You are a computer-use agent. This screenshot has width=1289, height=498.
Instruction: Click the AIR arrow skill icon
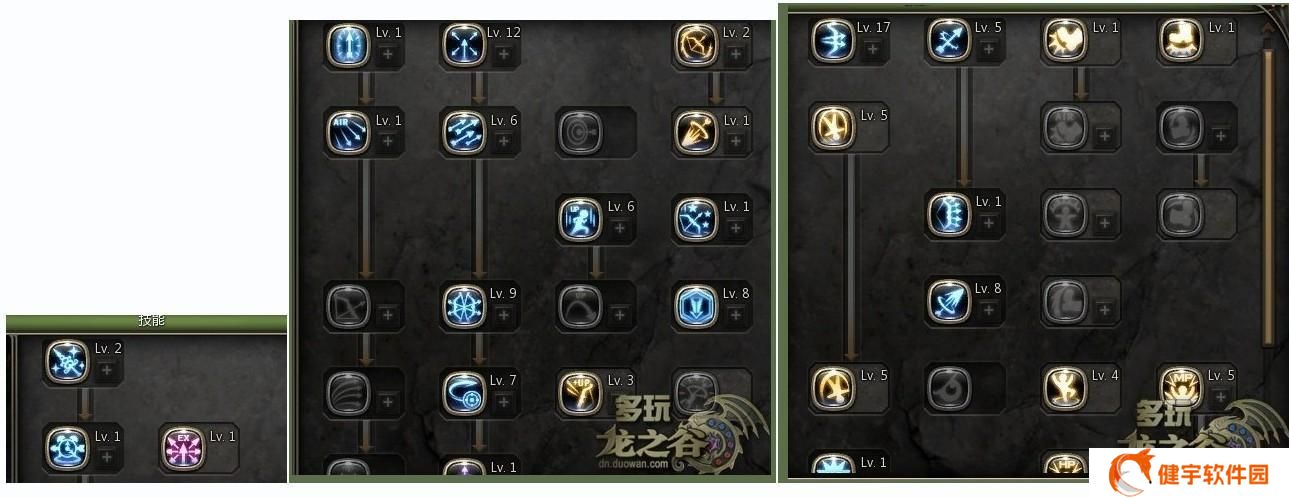[x=349, y=132]
